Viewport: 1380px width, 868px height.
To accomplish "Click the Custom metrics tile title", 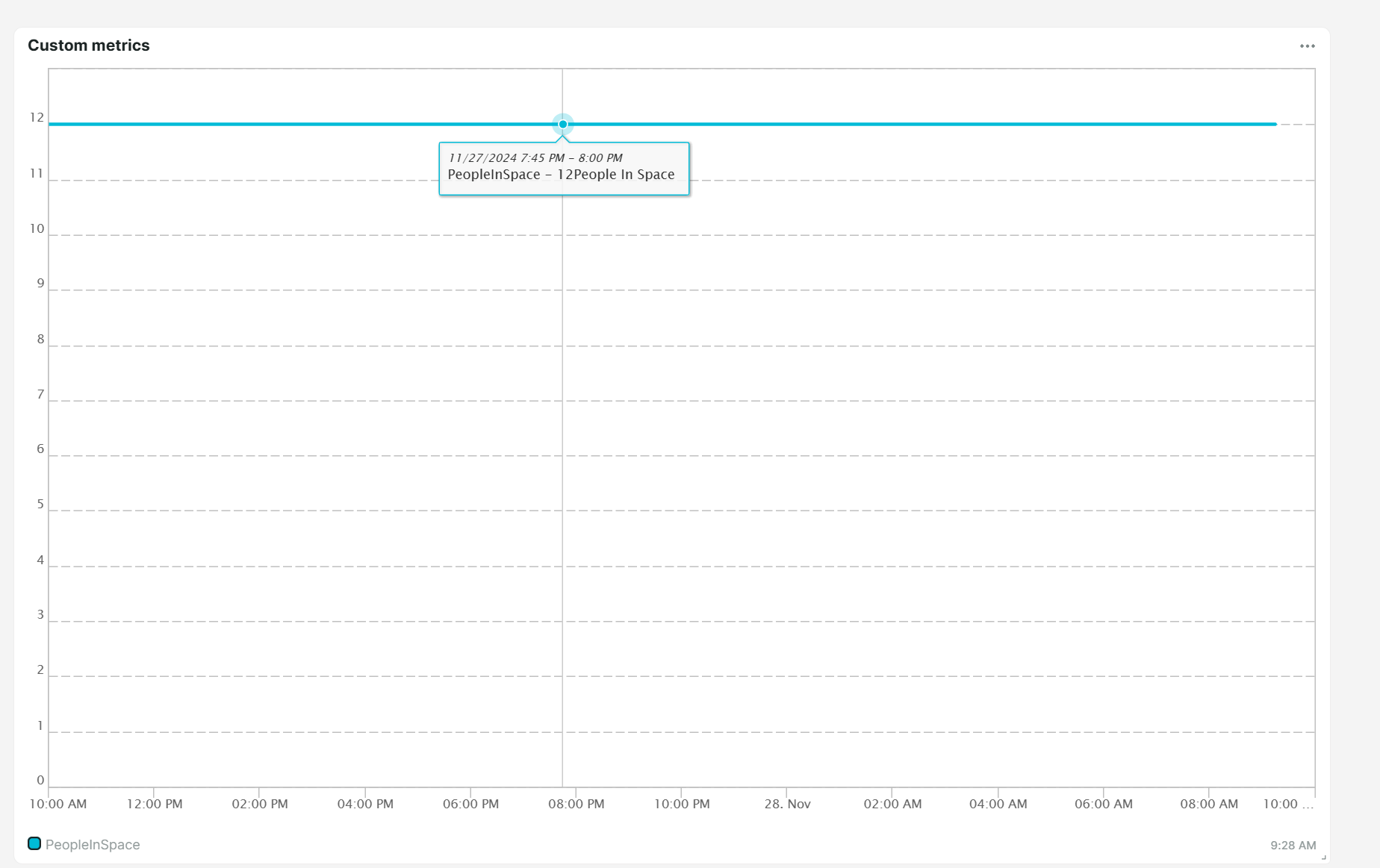I will (x=89, y=46).
